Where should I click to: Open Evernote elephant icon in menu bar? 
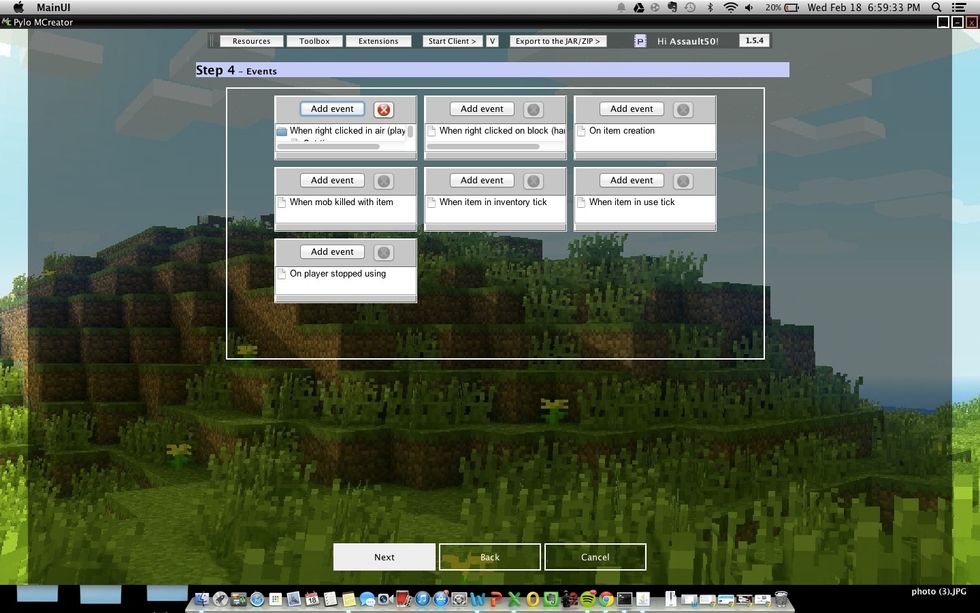coord(672,7)
